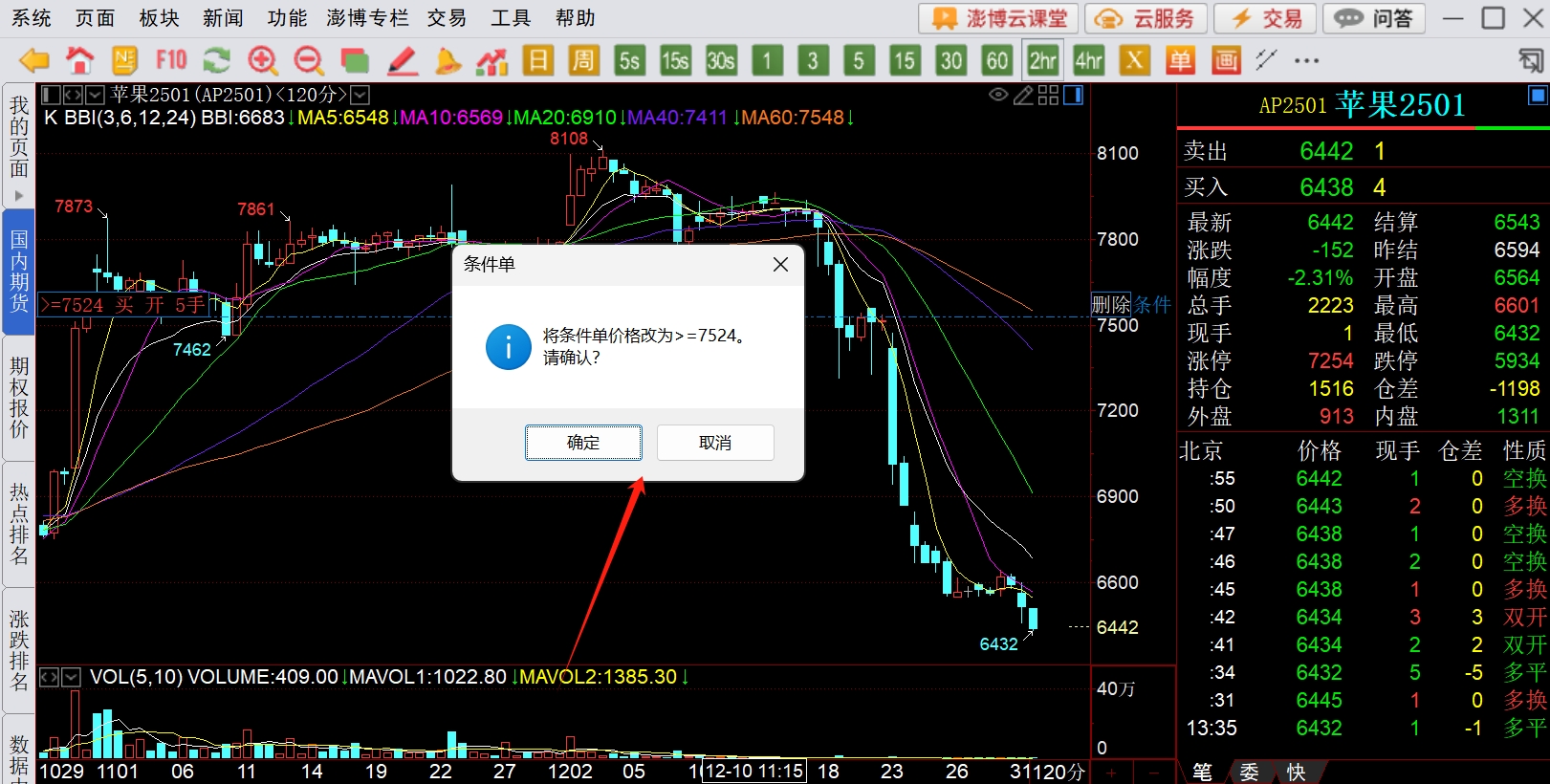Click the 云服务 button
The image size is (1550, 784).
coord(1146,18)
